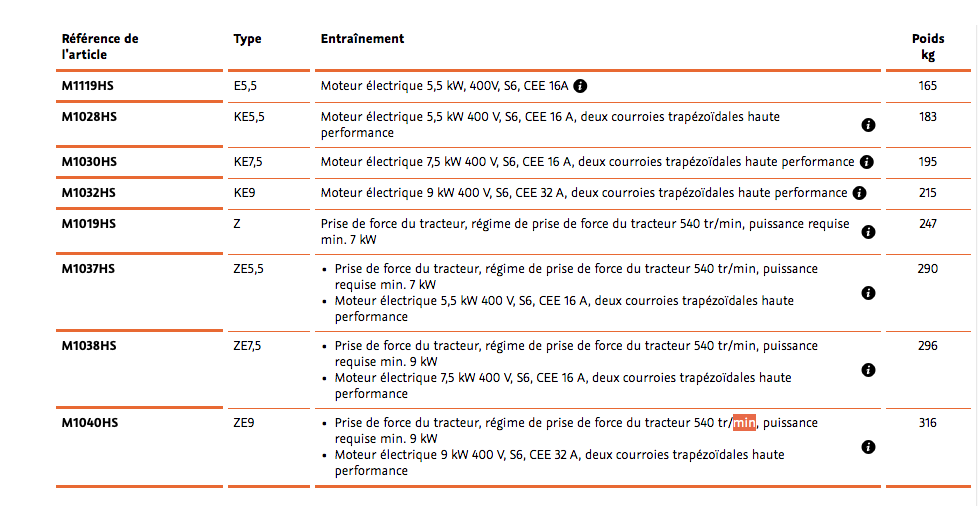Click info icon in M1019HS row
This screenshot has width=978, height=506.
tap(868, 232)
